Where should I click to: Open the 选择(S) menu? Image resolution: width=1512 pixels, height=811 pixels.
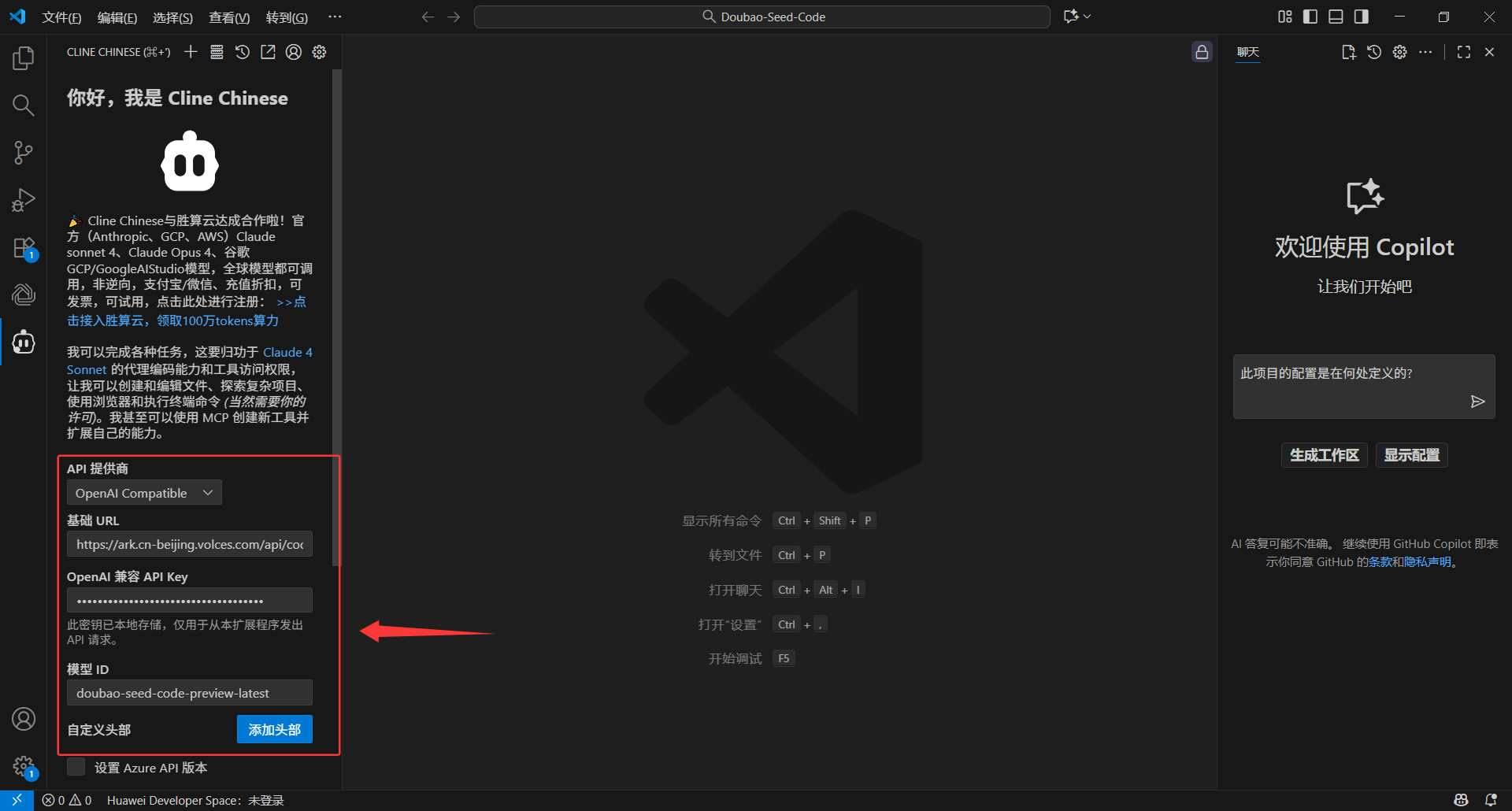(172, 17)
